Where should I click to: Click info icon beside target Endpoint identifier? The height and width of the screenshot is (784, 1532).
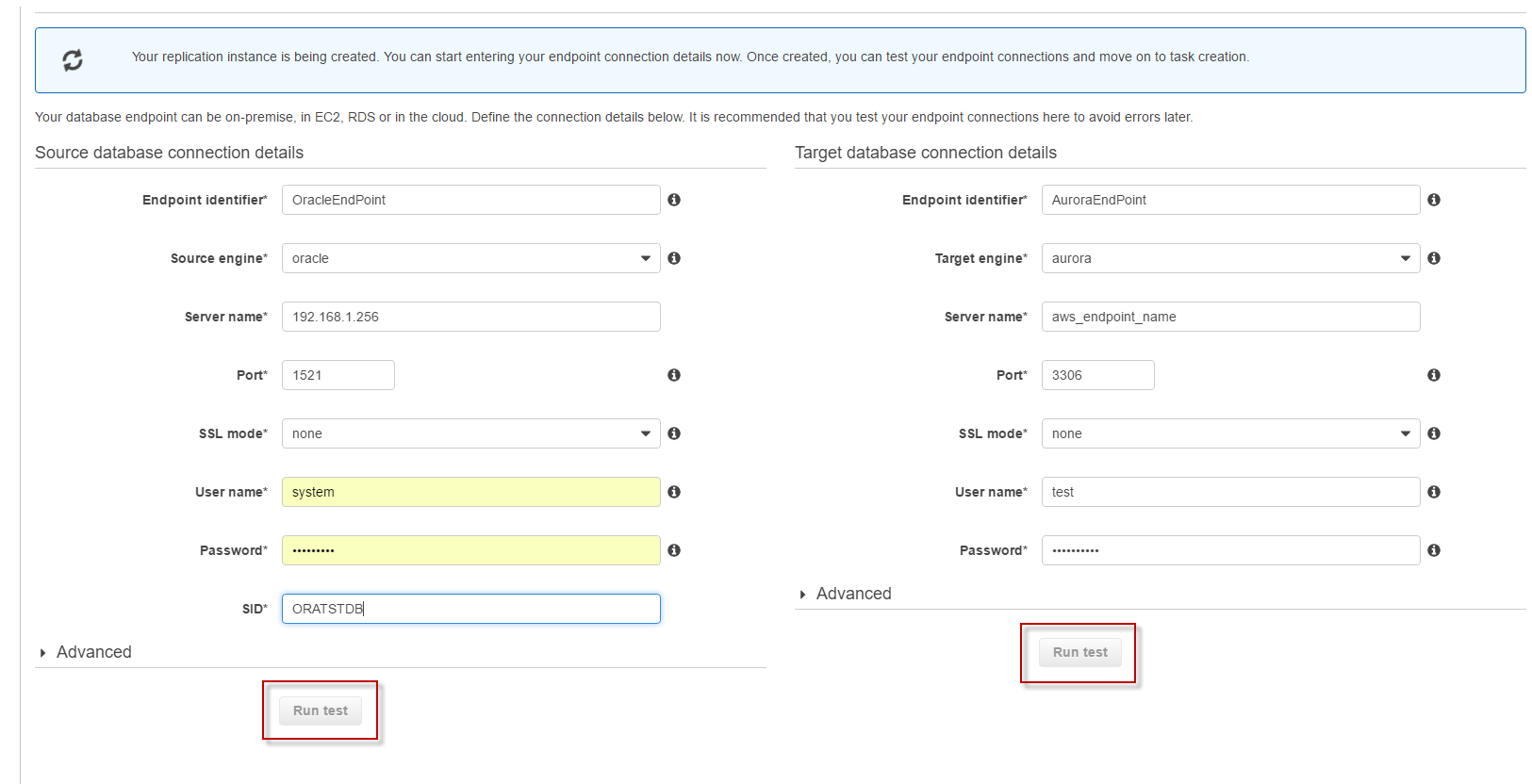(1434, 200)
